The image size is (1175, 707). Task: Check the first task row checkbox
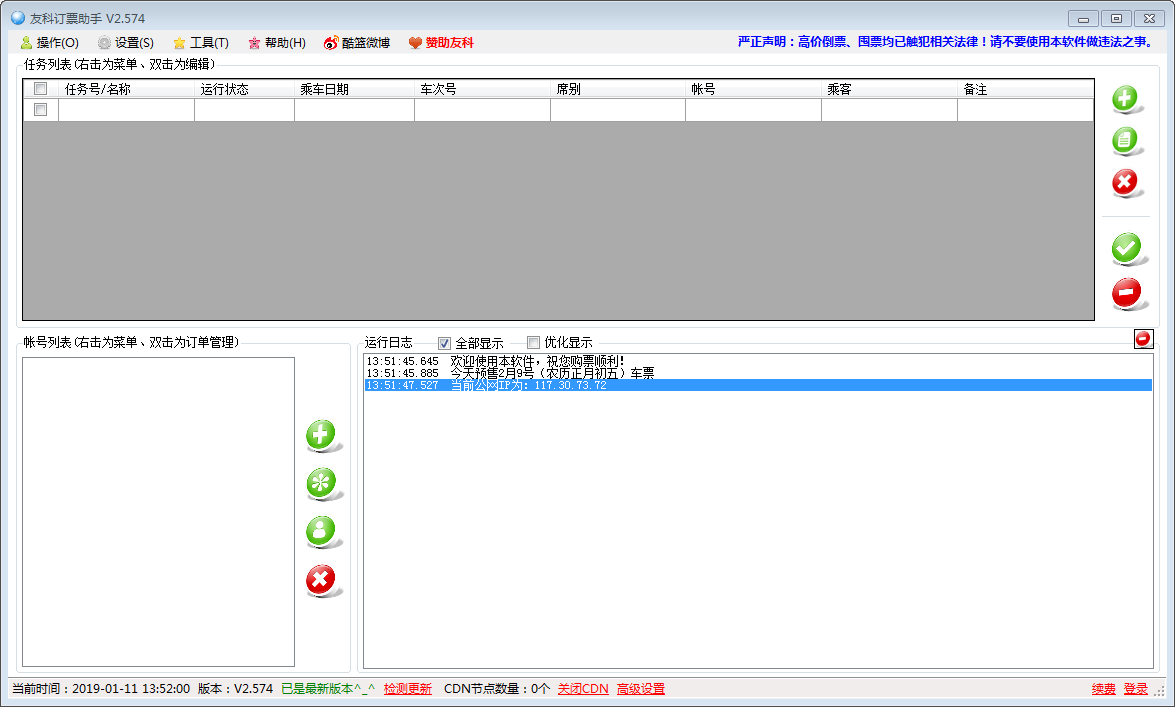pos(40,109)
